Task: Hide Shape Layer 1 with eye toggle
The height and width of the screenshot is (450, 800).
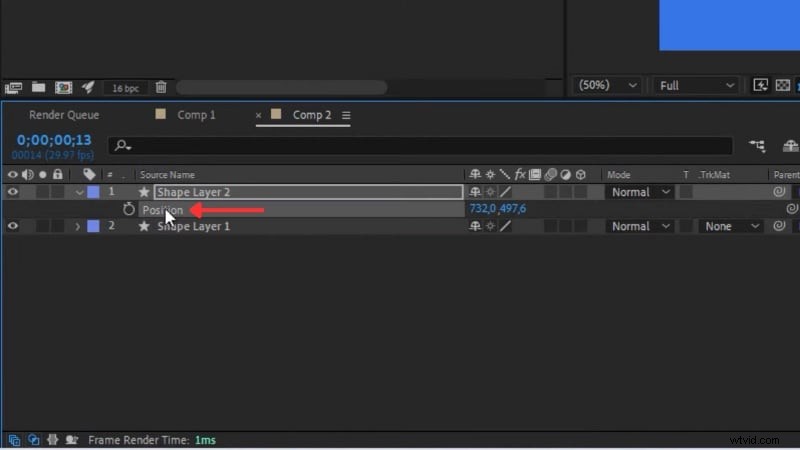Action: click(12, 226)
